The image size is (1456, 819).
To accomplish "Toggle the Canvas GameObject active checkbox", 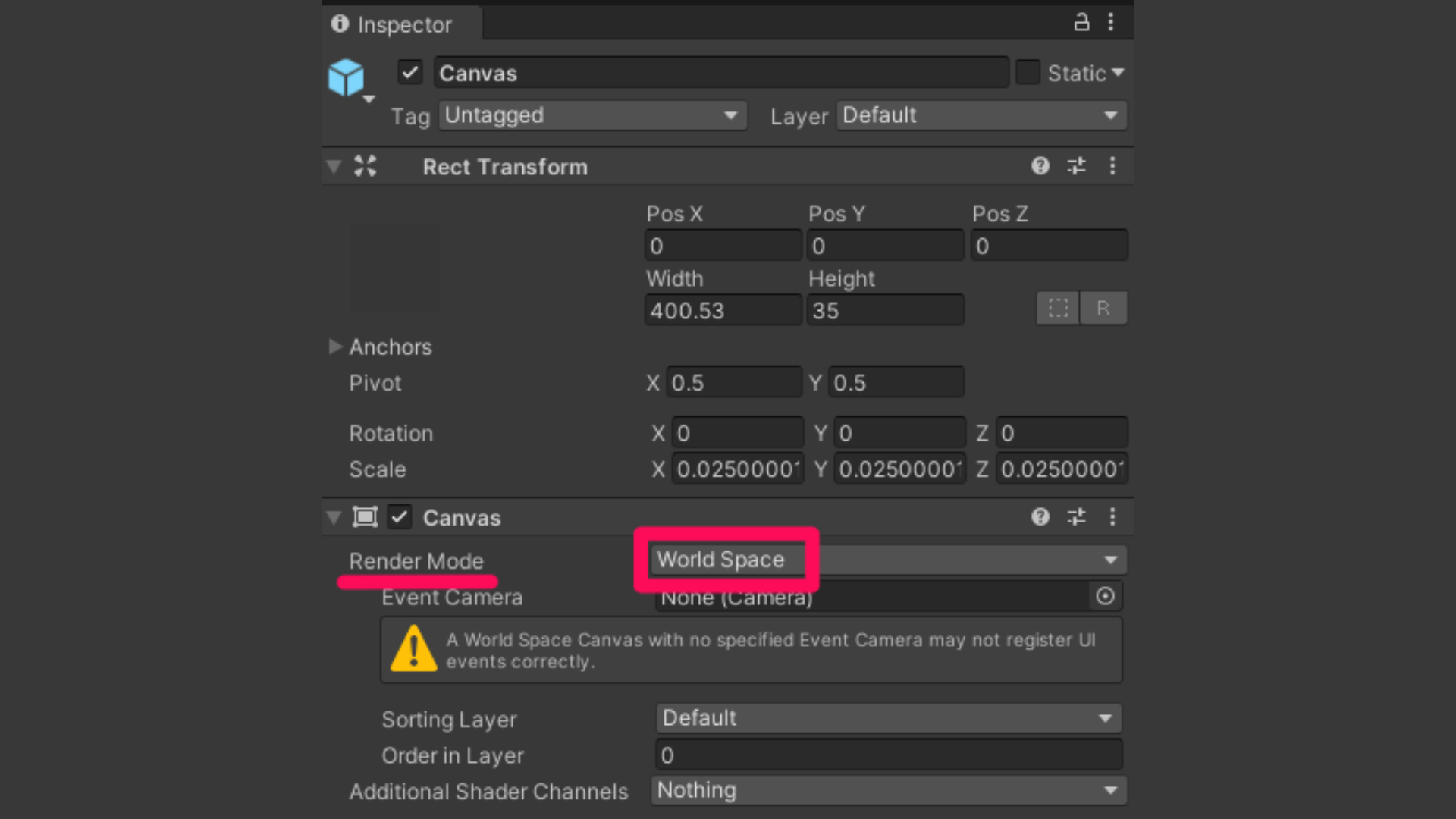I will (410, 73).
